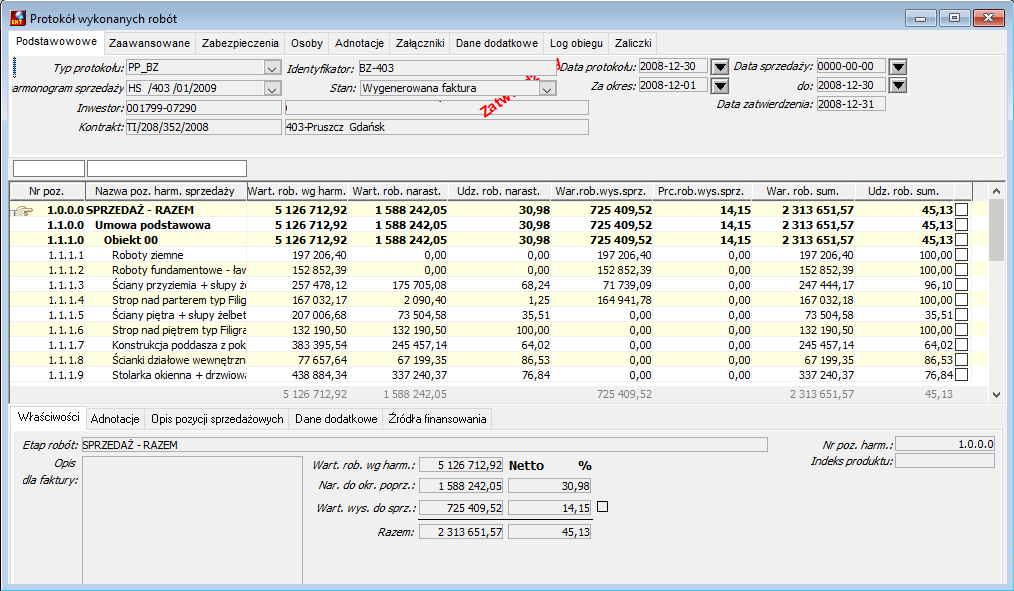Open the Data sprzedaży calendar picker
1014x591 pixels.
click(x=898, y=67)
